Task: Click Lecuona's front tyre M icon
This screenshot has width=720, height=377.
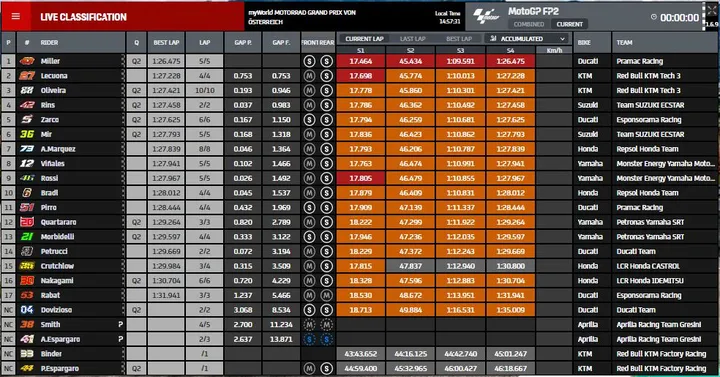Action: pyautogui.click(x=309, y=76)
